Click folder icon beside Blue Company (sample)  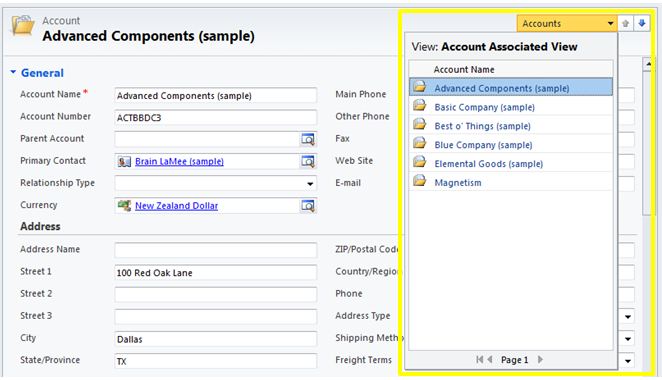(420, 143)
